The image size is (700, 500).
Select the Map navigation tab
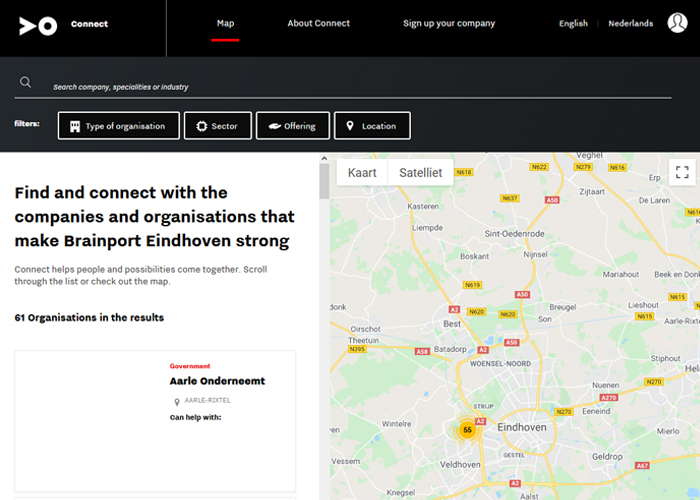click(225, 24)
